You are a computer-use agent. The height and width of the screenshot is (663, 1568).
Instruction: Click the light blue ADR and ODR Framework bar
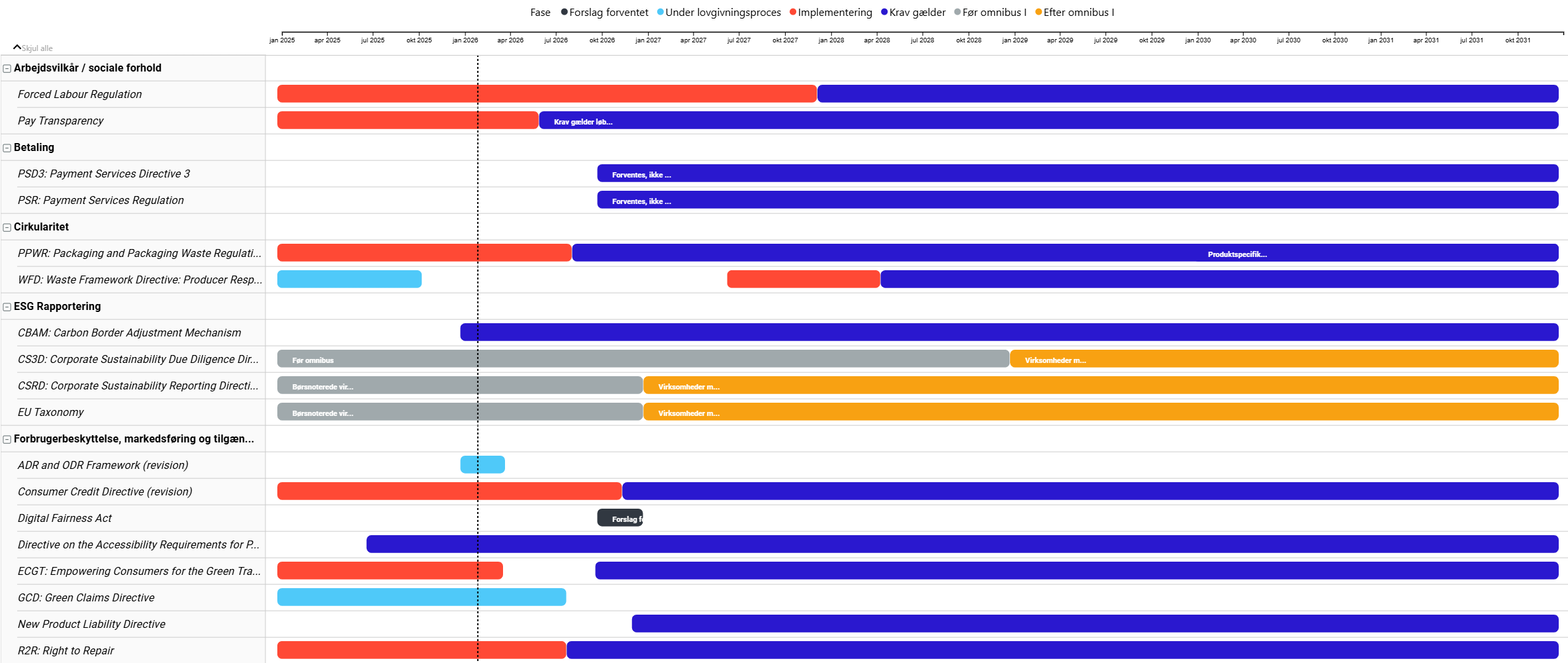click(483, 465)
